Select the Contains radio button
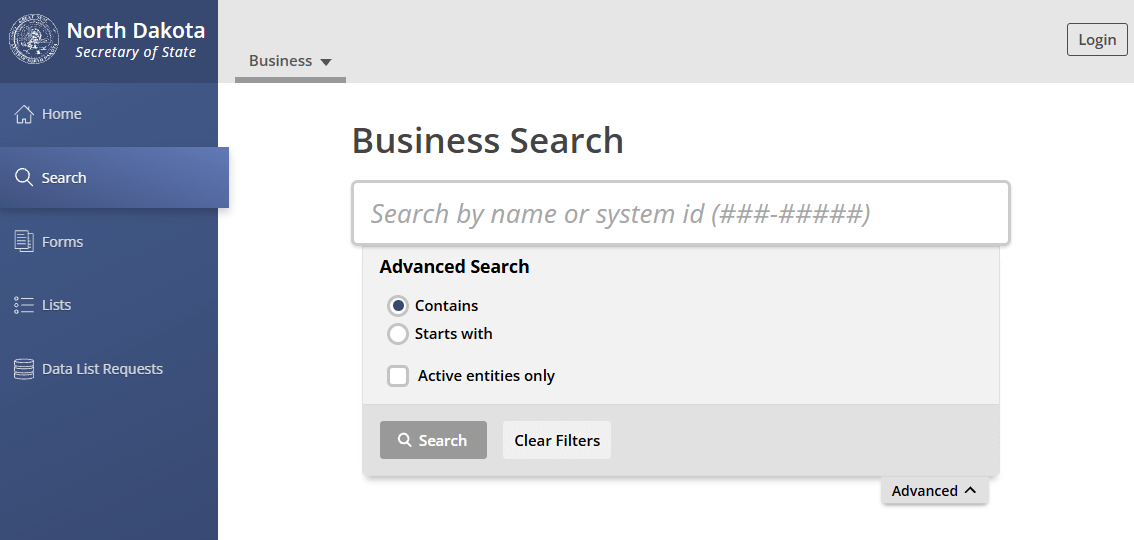The height and width of the screenshot is (540, 1134). point(398,306)
